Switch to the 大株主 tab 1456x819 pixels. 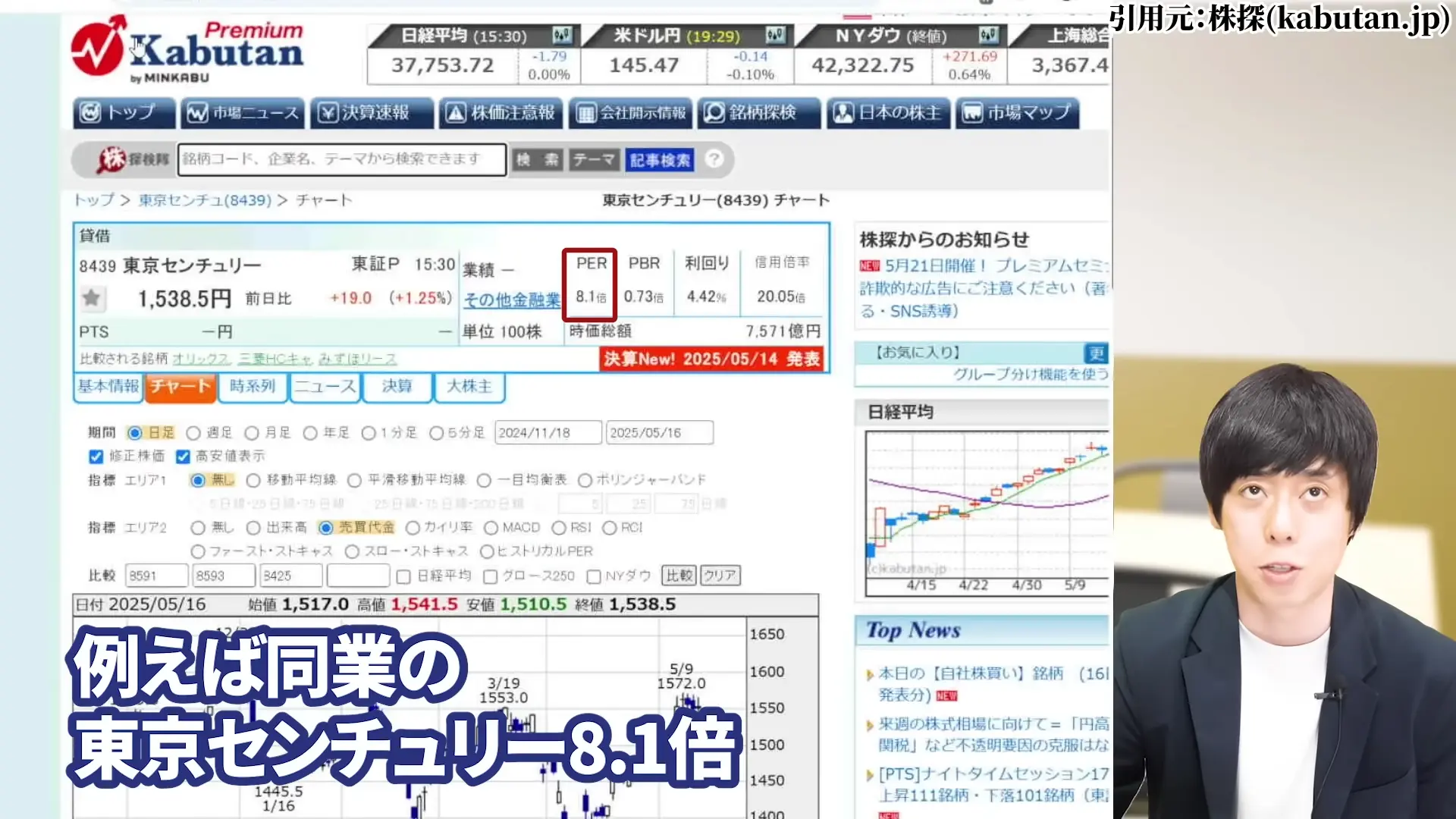click(469, 387)
